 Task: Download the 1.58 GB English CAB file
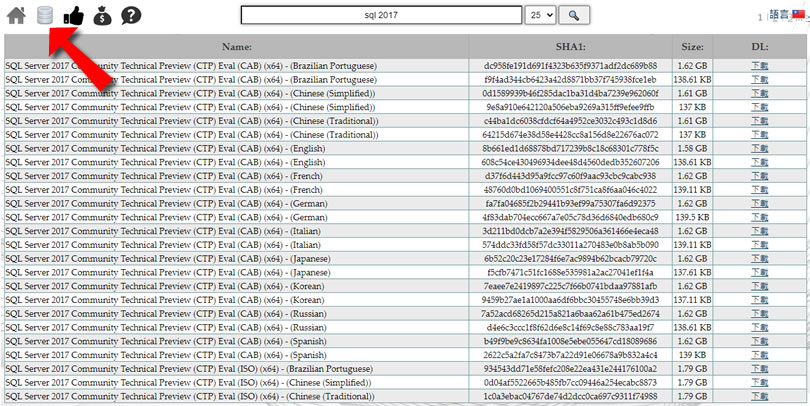tap(759, 148)
